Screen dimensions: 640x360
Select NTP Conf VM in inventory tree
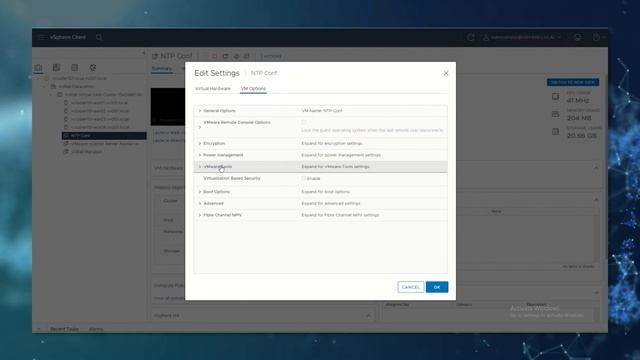104,136
